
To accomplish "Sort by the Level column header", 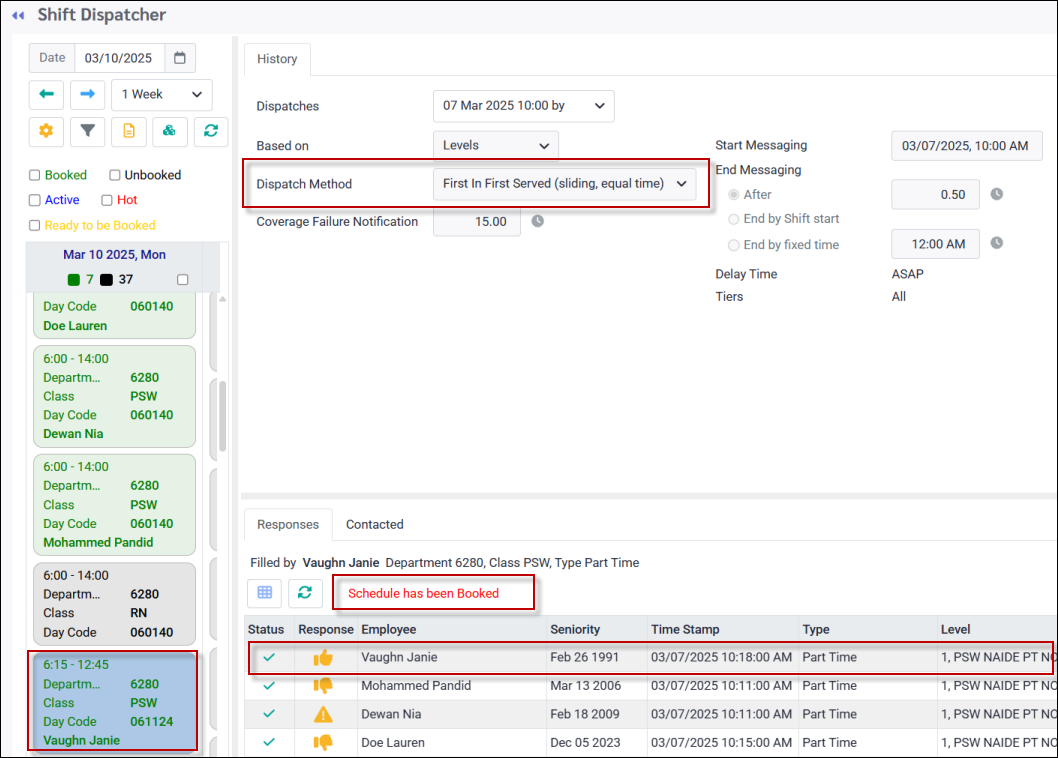I will 997,629.
